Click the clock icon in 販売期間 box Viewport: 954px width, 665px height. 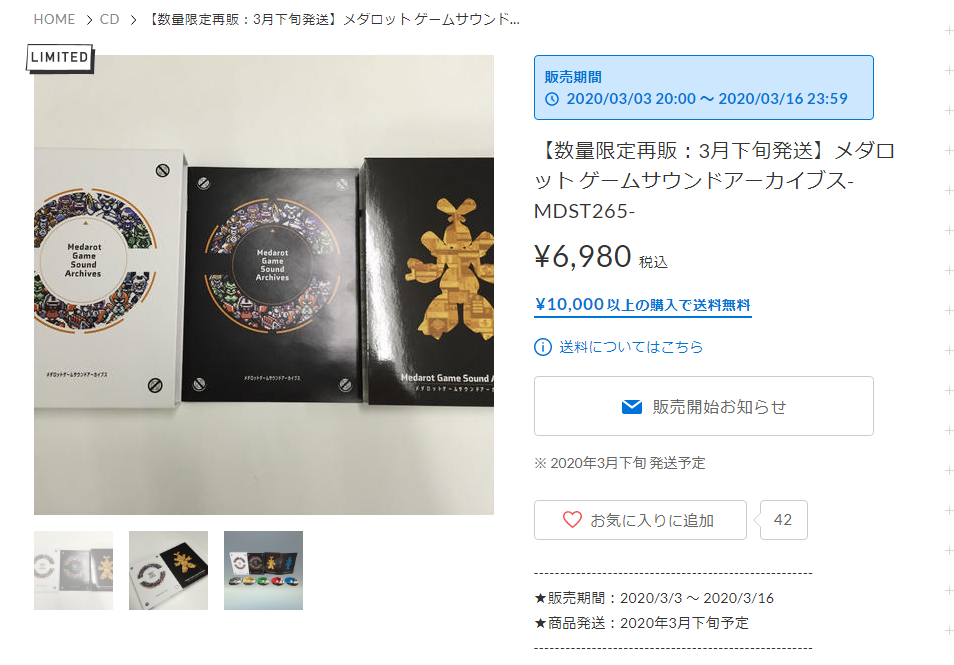[552, 99]
